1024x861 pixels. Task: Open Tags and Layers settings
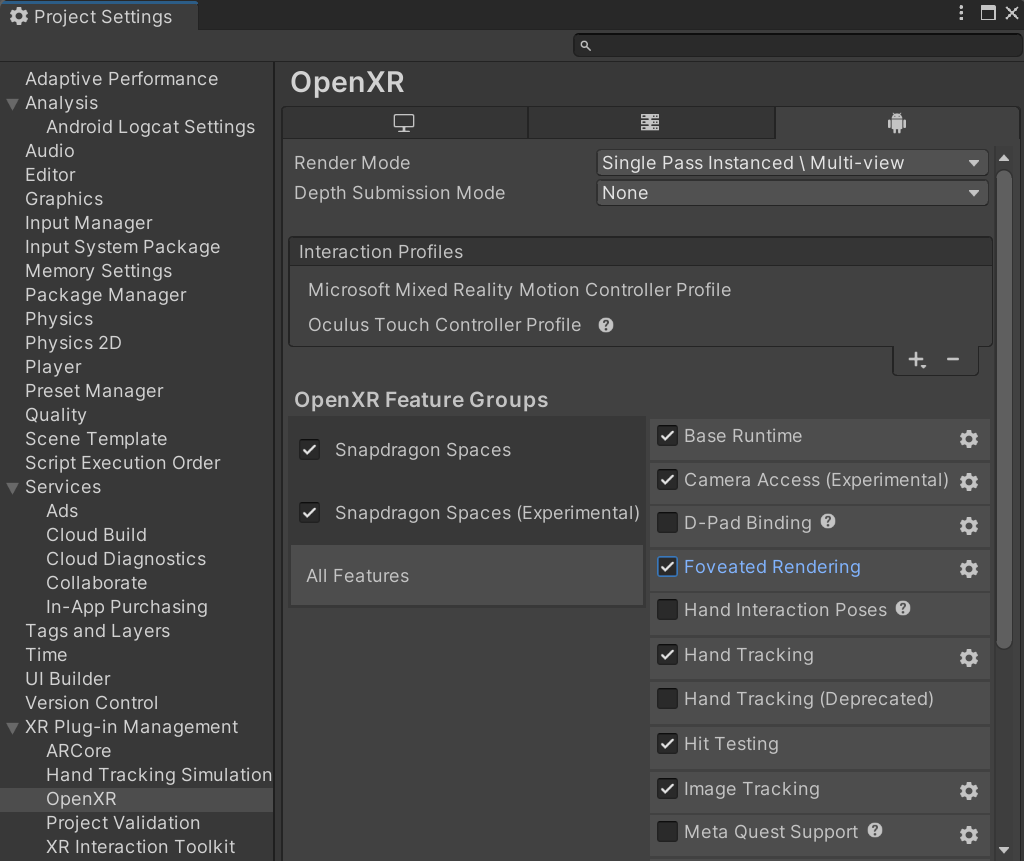97,631
